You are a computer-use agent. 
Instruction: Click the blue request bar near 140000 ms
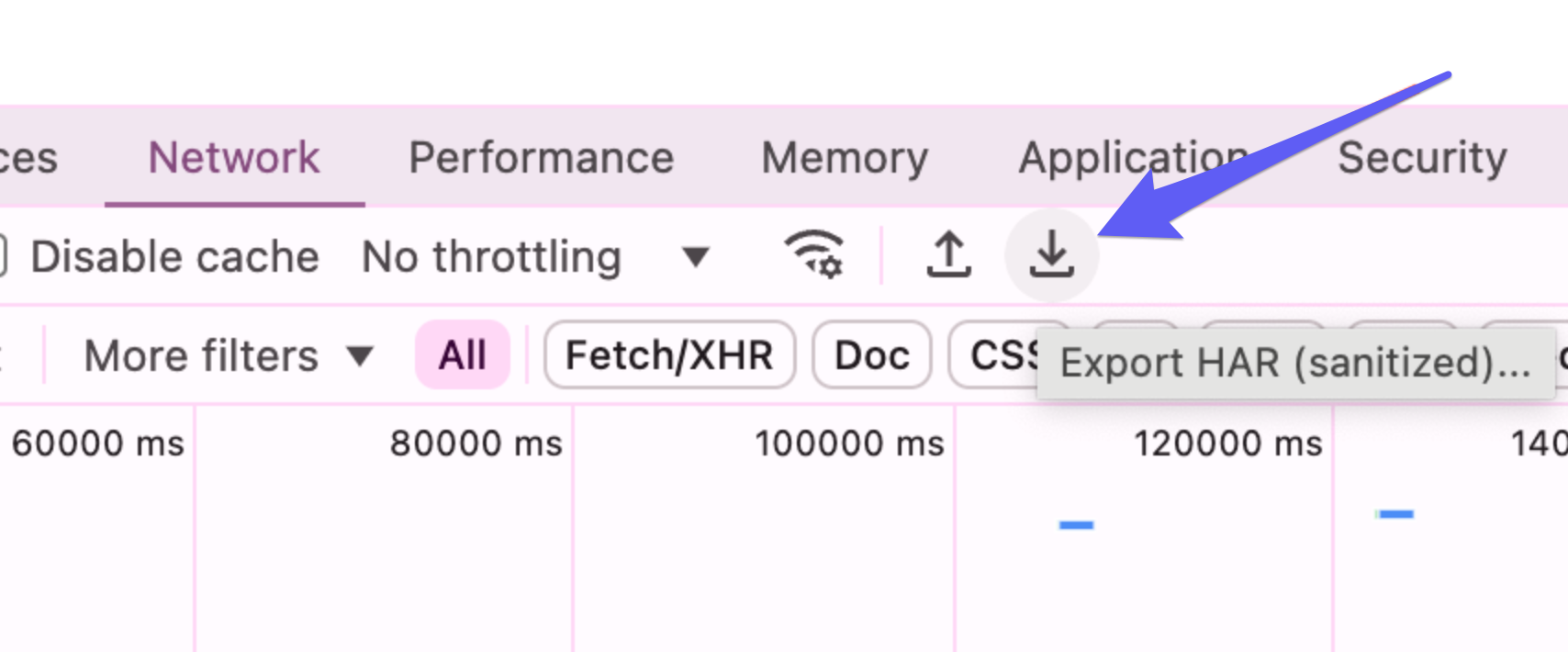point(1395,514)
